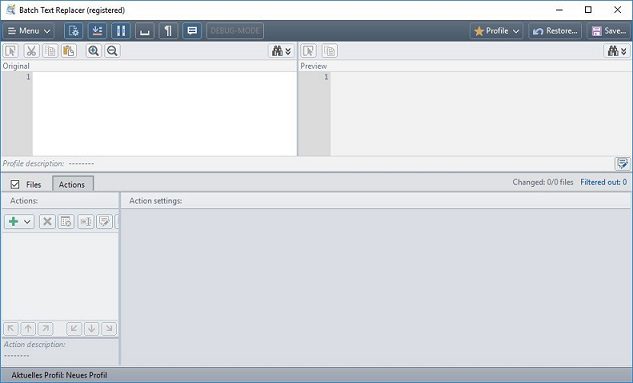Open the Profile dropdown
Screen dimensions: 633x383
496,31
